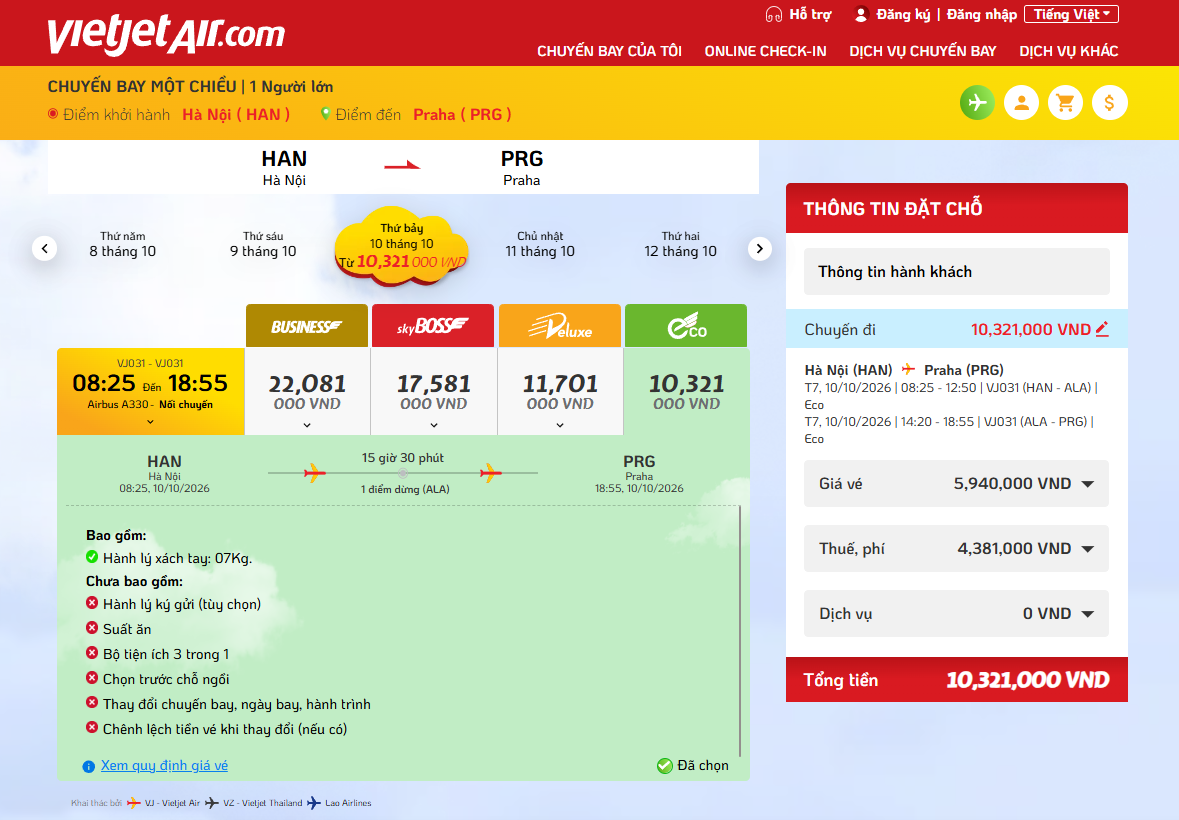
Task: Click the 15 giờ 30 phút duration text
Action: [402, 458]
